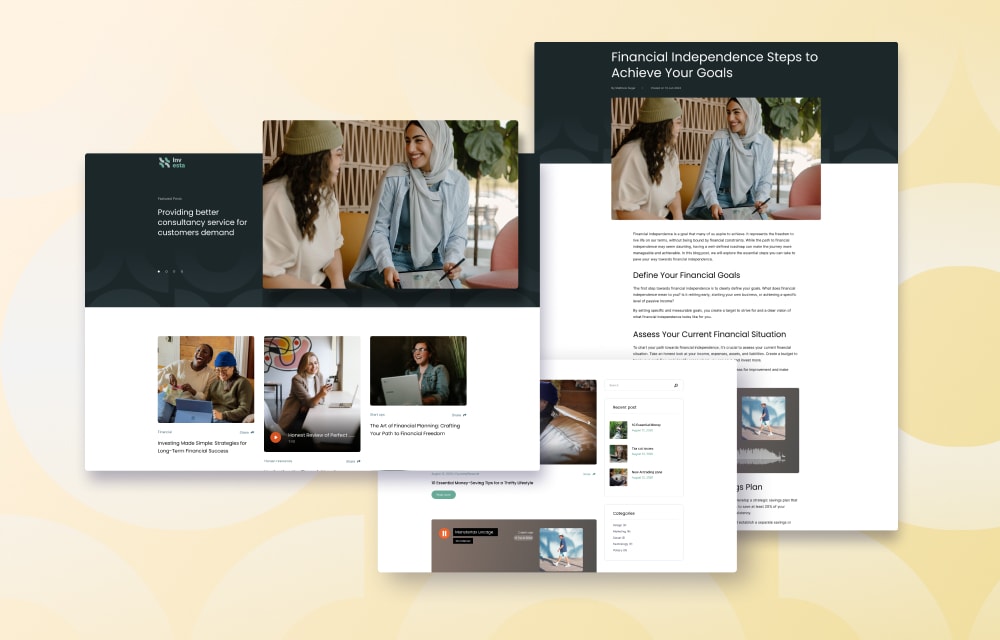1000x640 pixels.
Task: Click the laughing friends with laptop thumbnail
Action: (x=206, y=379)
